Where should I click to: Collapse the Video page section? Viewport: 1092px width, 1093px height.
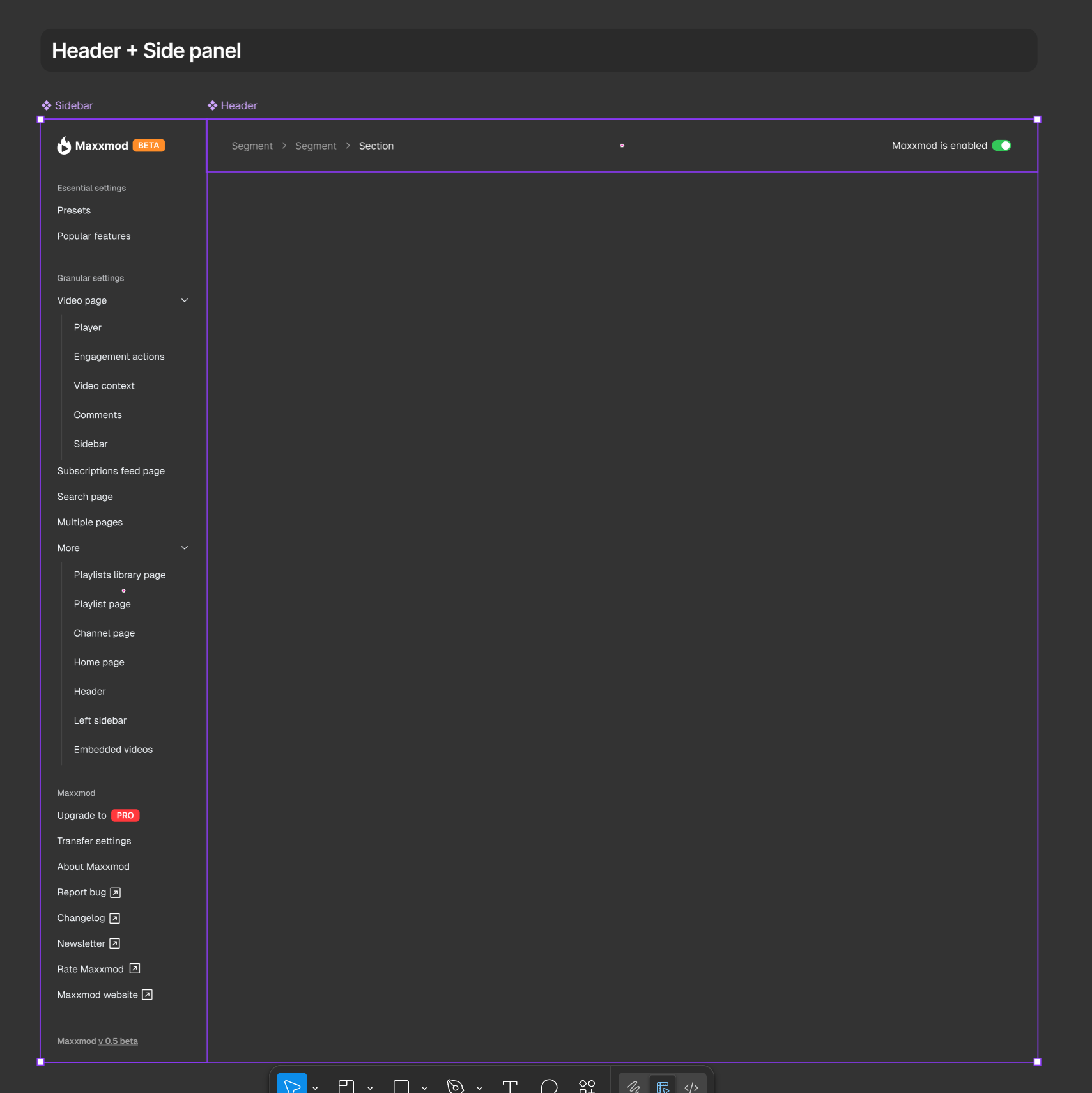(x=184, y=300)
